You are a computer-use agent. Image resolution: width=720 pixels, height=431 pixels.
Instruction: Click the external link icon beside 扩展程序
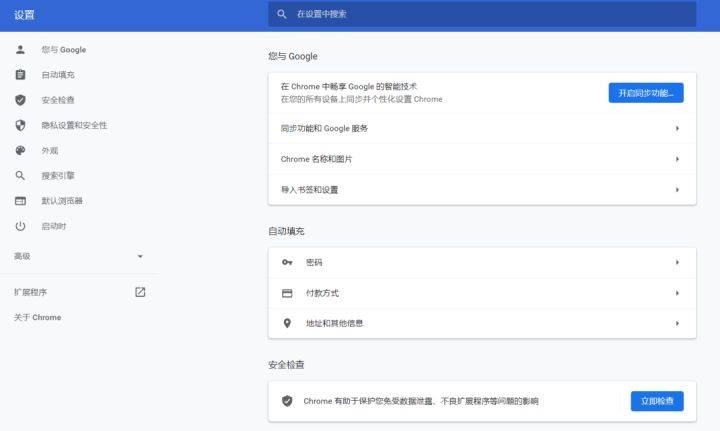[x=140, y=292]
